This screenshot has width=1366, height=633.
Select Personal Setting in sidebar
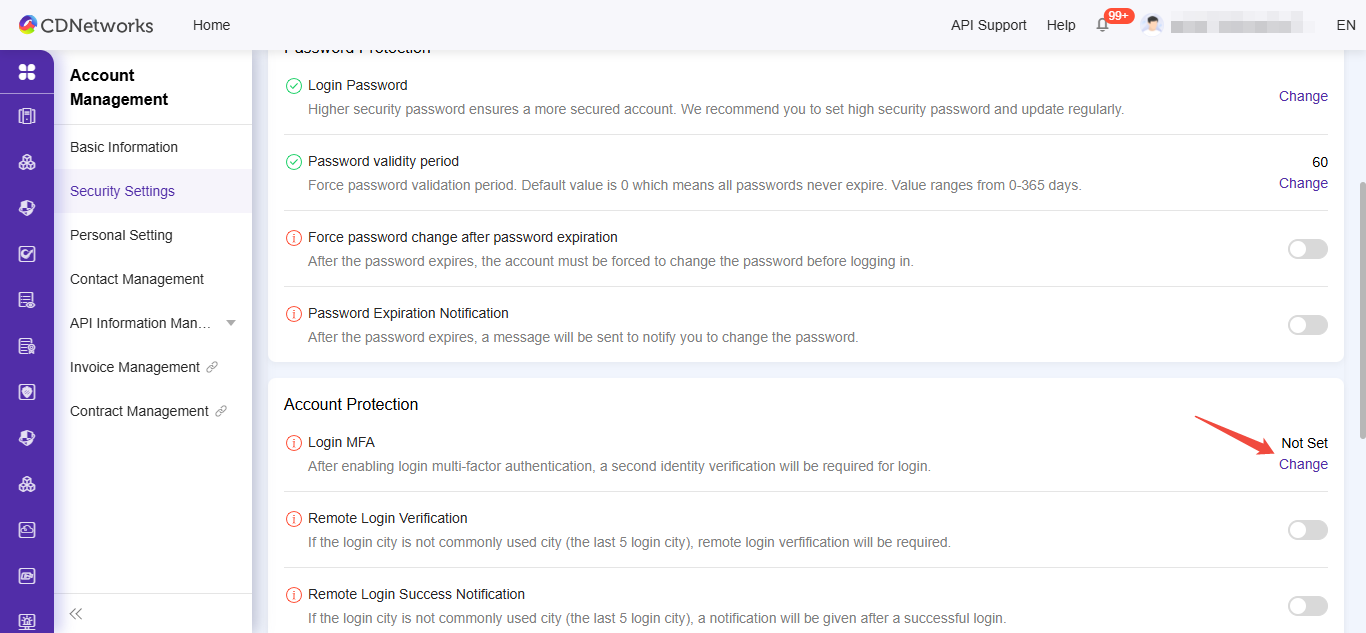coord(121,235)
